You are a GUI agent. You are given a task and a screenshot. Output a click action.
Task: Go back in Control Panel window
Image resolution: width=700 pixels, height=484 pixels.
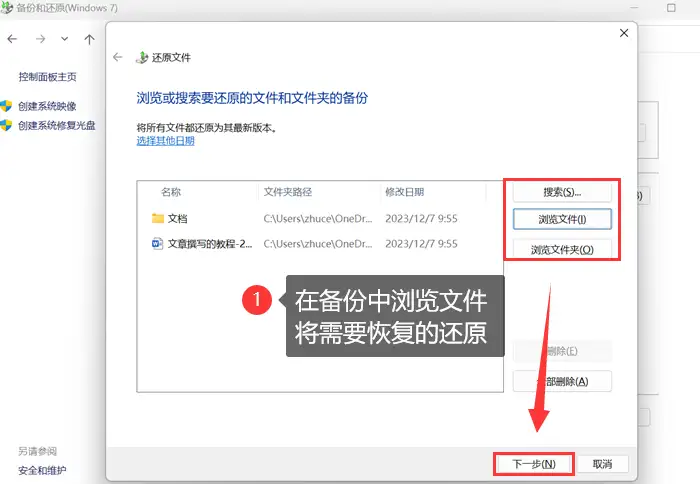[x=12, y=39]
